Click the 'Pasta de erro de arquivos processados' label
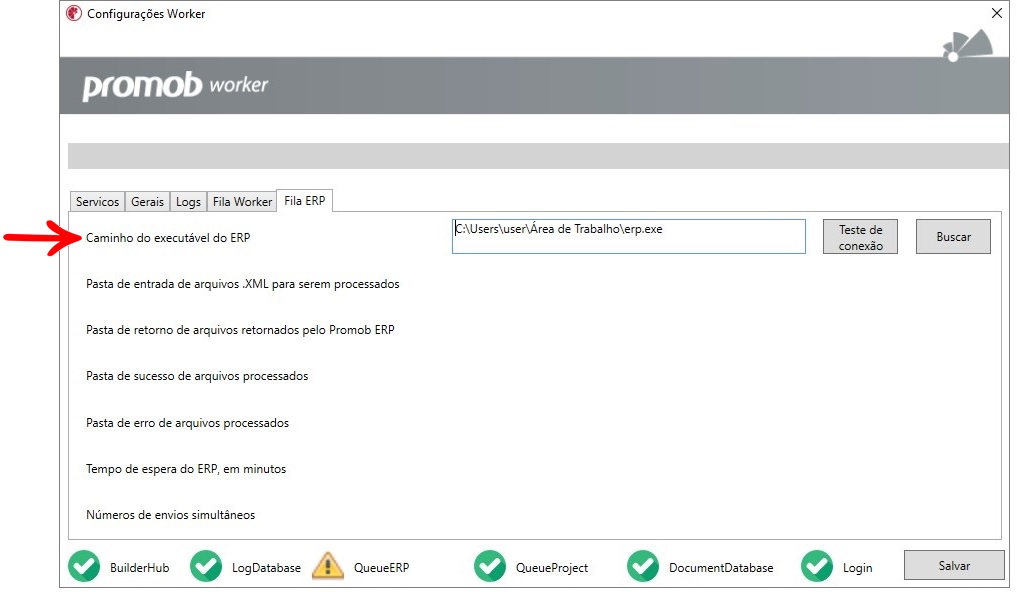This screenshot has height=592, width=1017. pyautogui.click(x=187, y=423)
